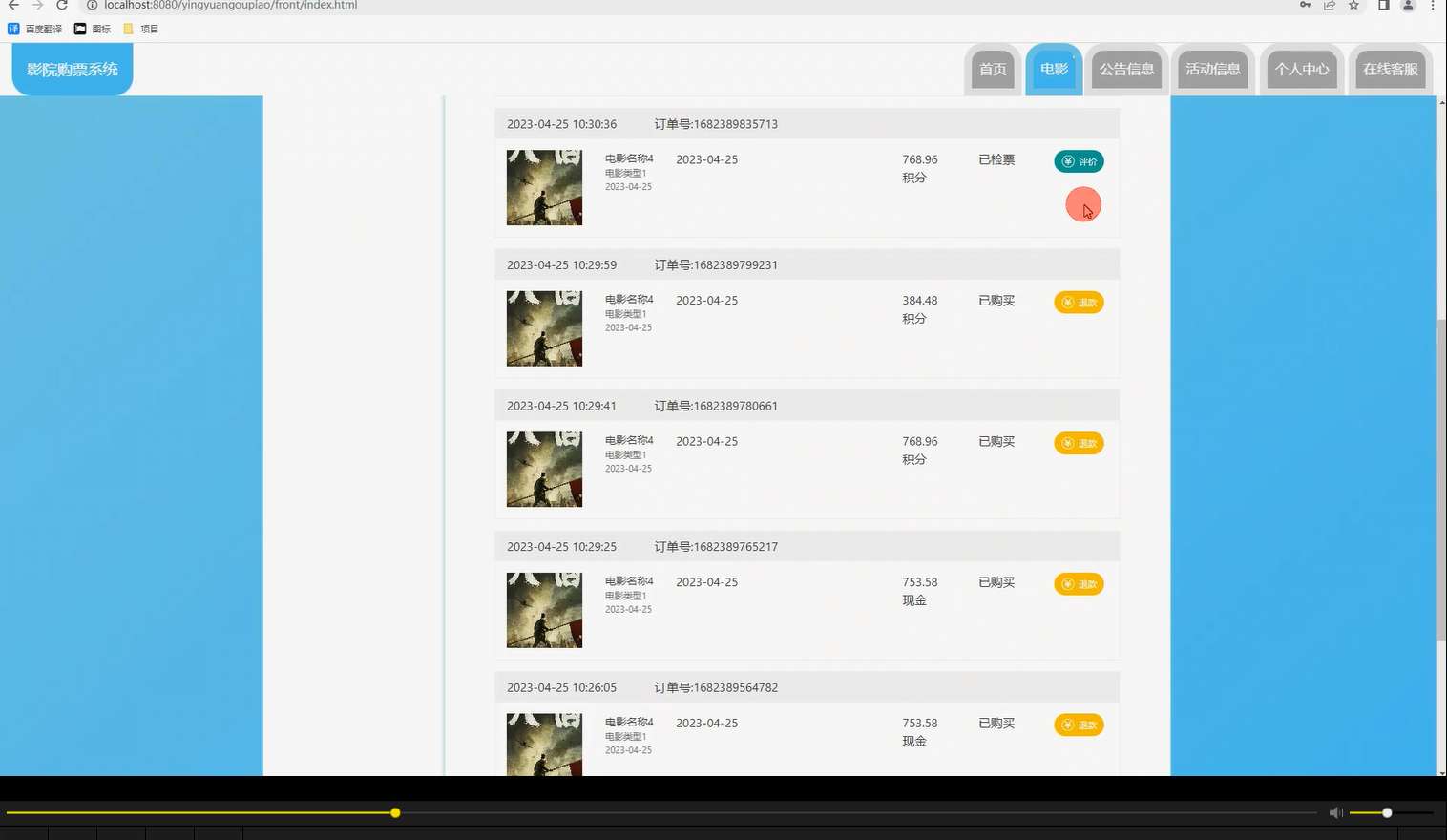Click the browser forward arrow
Viewport: 1447px width, 840px height.
[x=38, y=5]
